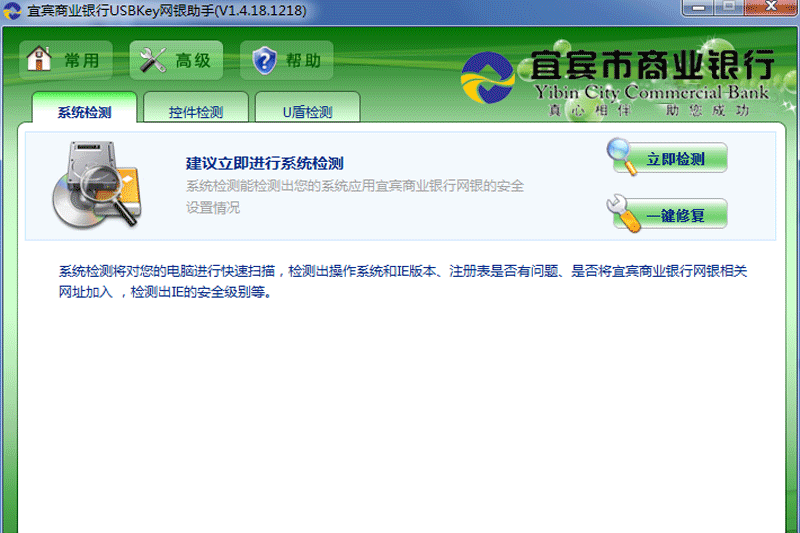The image size is (800, 533).
Task: Maximize the USBKey assistant window
Action: tap(729, 8)
